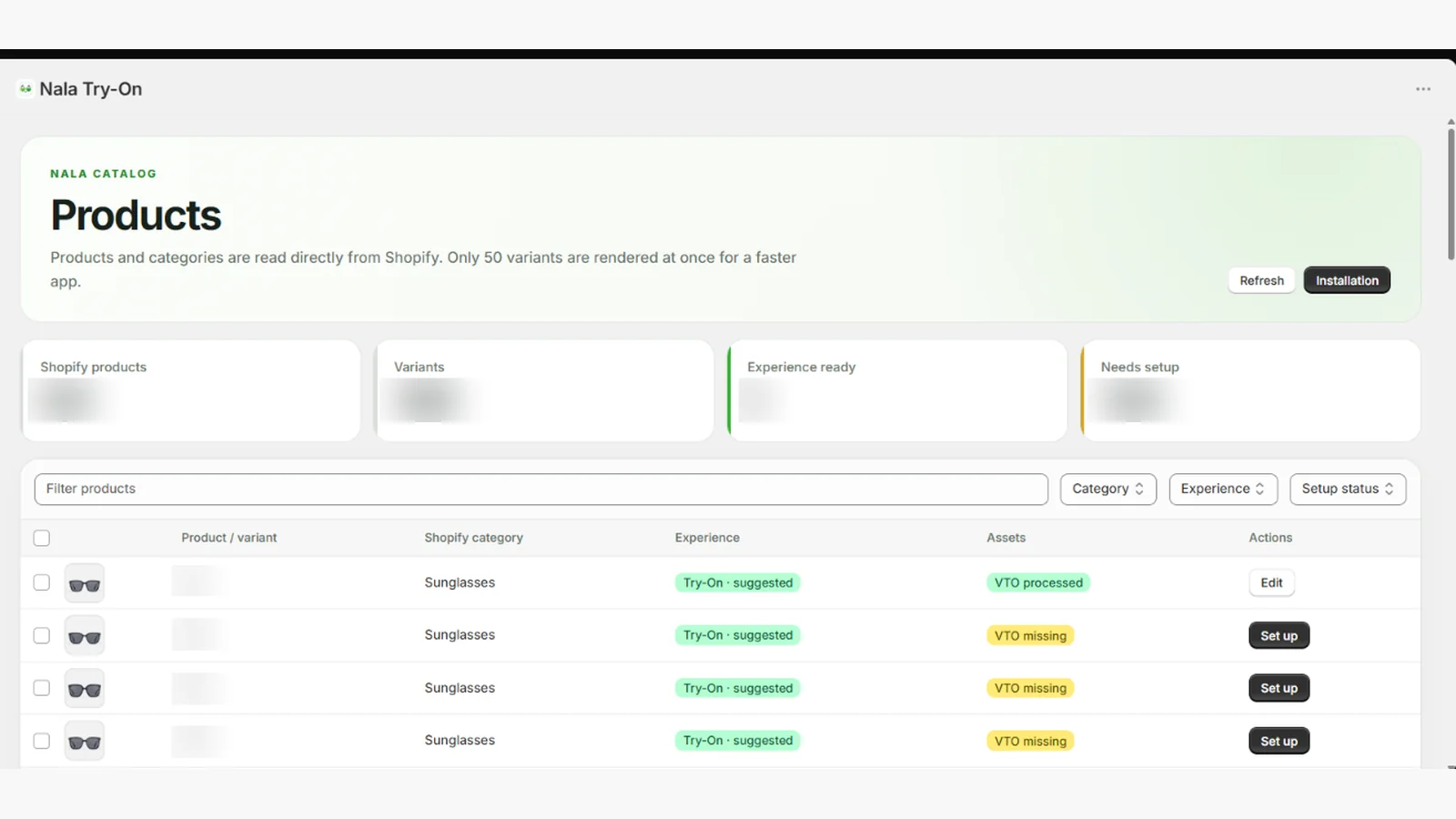Image resolution: width=1456 pixels, height=819 pixels.
Task: Click sunglasses thumbnail in third product row
Action: 85,689
